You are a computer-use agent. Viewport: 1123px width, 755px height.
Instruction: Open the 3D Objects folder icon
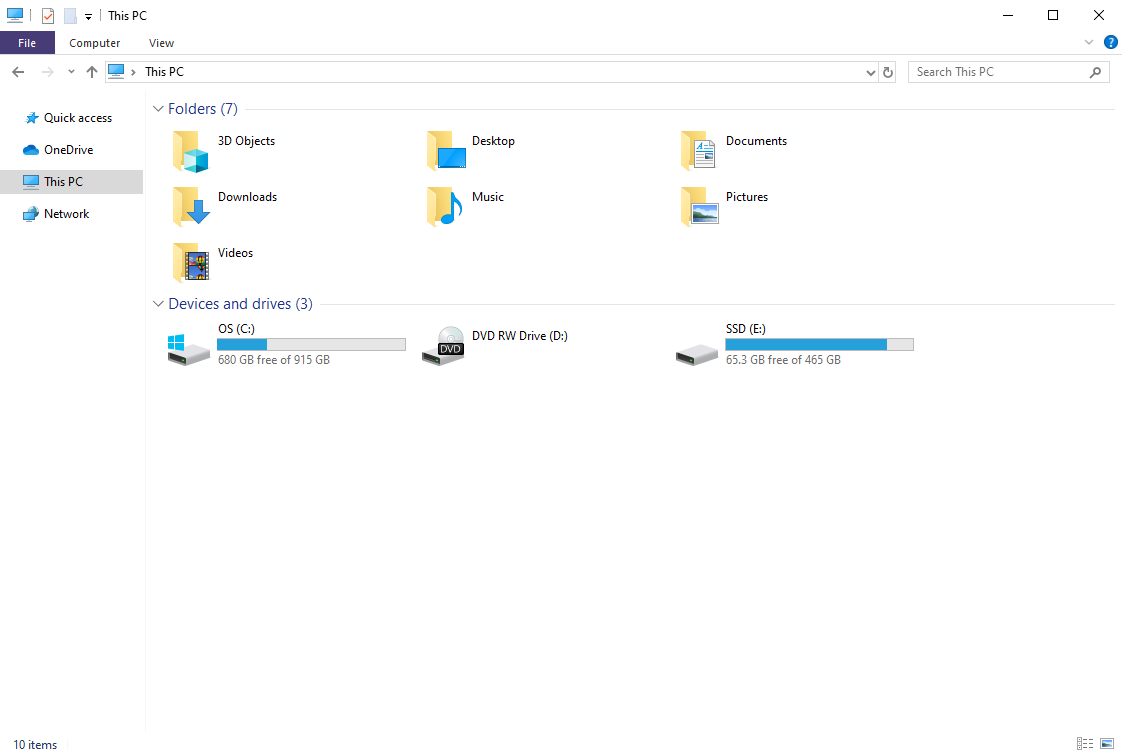point(190,151)
